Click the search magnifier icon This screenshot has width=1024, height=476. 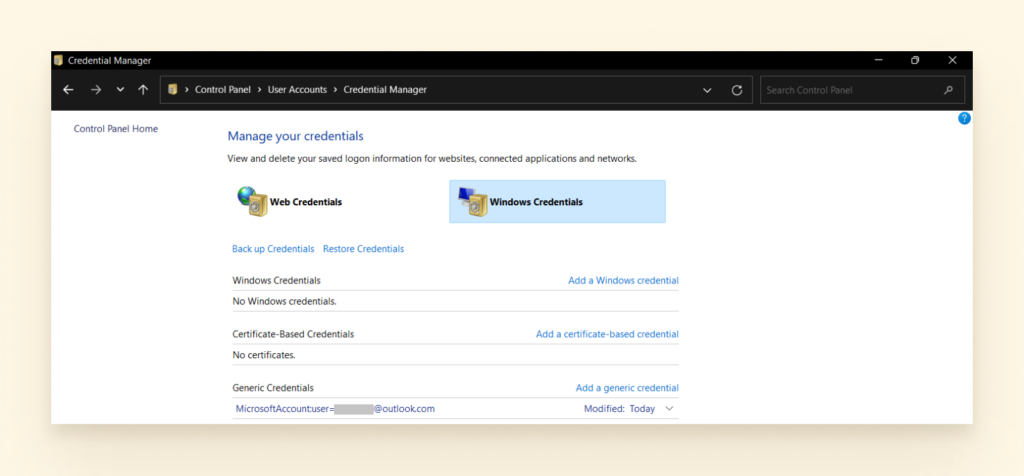948,90
